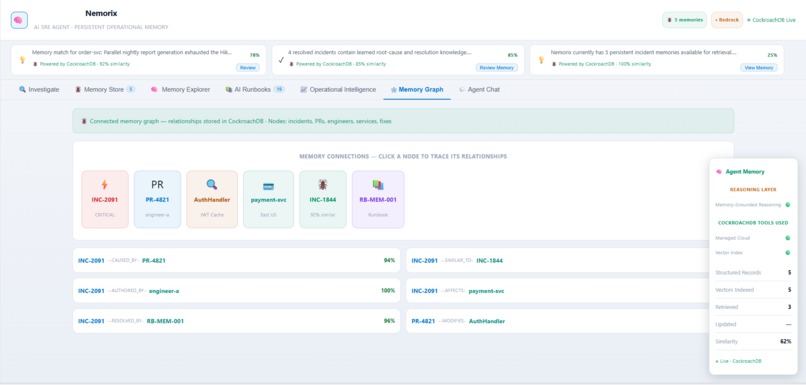This screenshot has height=385, width=806.
Task: Click the AI Runbooks count badge 19
Action: pyautogui.click(x=279, y=89)
